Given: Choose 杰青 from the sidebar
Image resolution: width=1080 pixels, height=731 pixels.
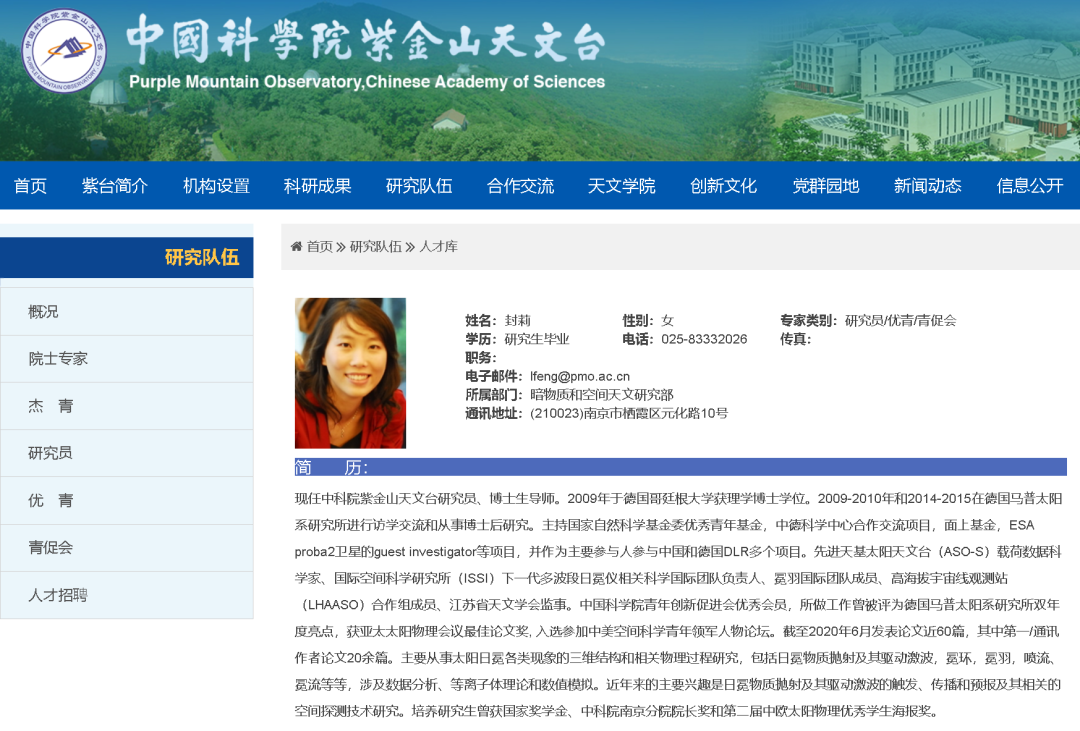Looking at the screenshot, I should pyautogui.click(x=50, y=406).
